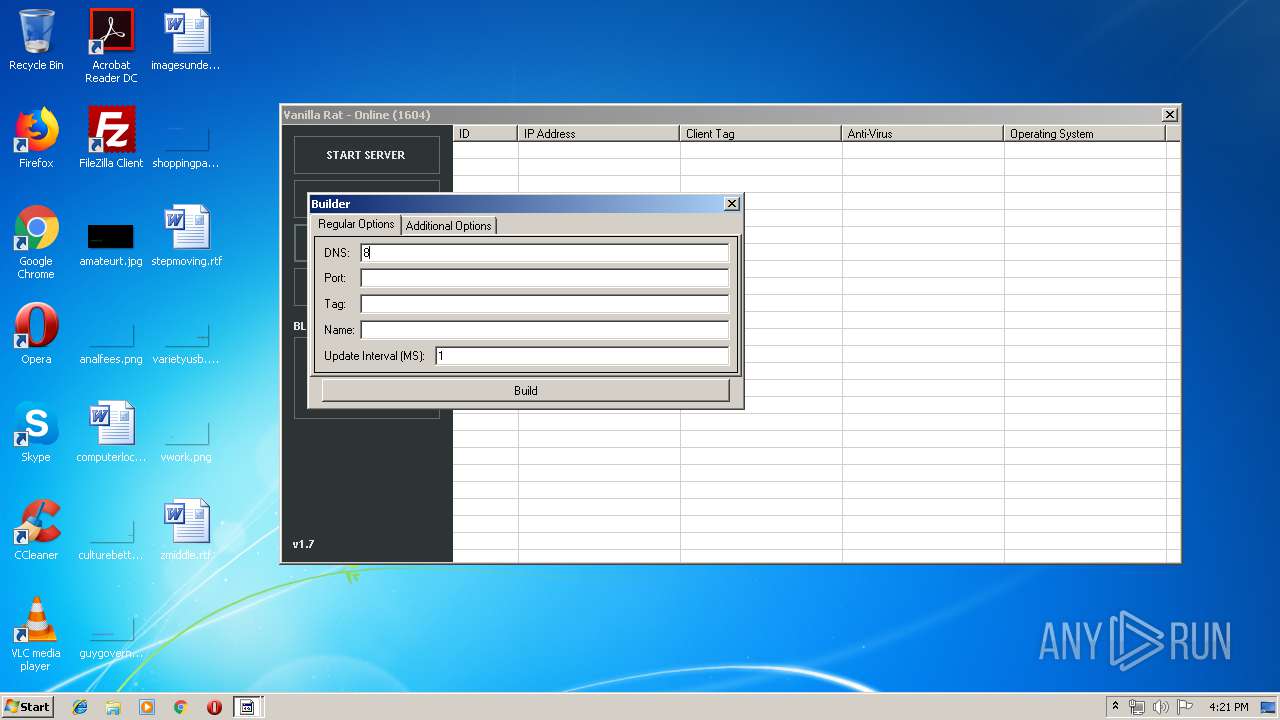The image size is (1280, 720).
Task: Click Opera icon in taskbar
Action: [214, 707]
